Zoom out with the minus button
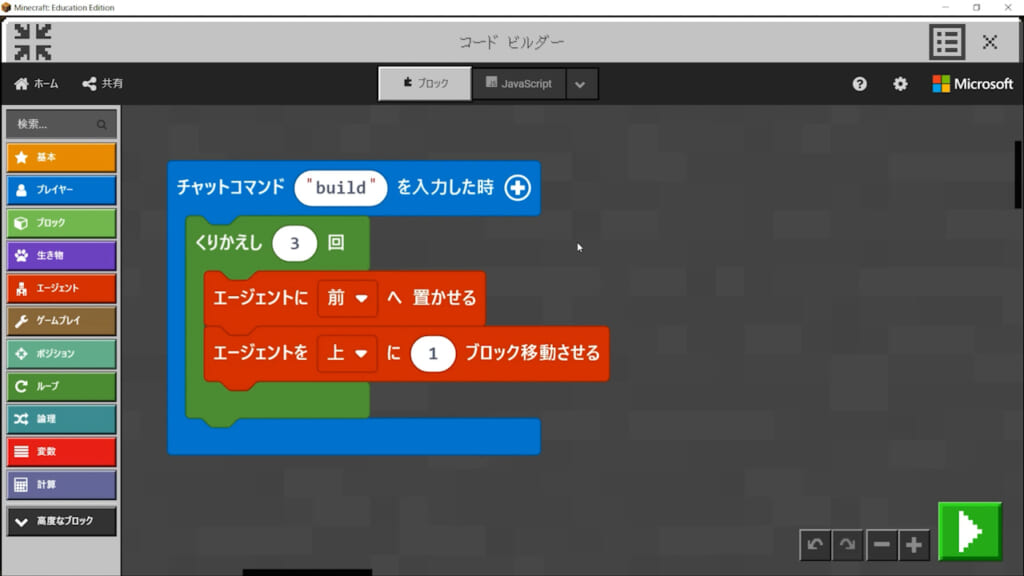Viewport: 1024px width, 576px height. tap(881, 545)
